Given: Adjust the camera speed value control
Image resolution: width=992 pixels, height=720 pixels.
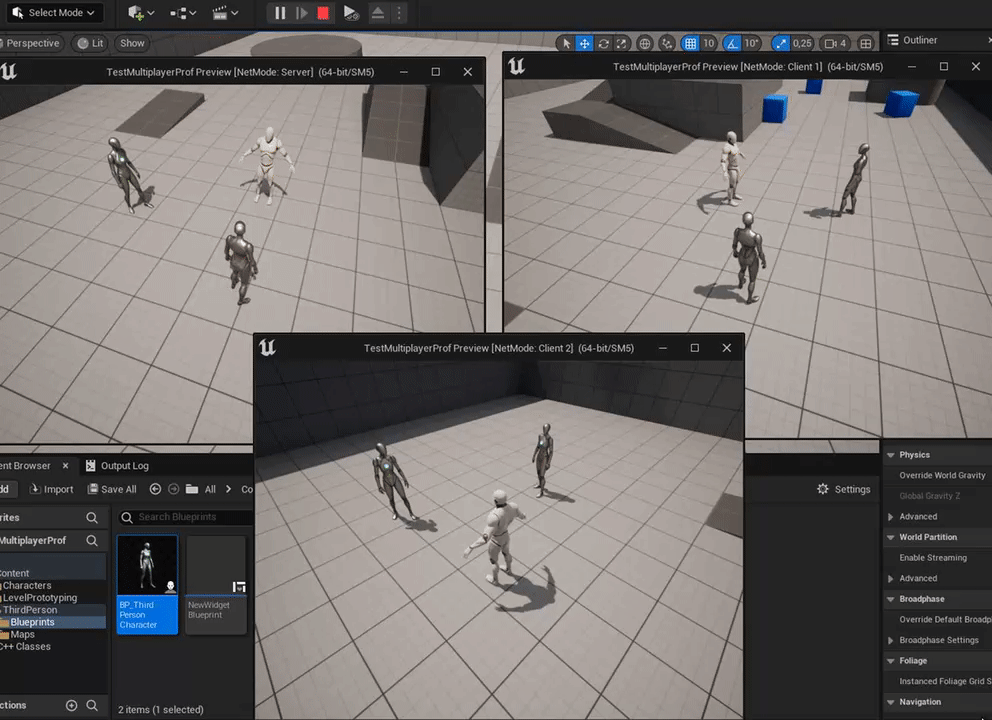Looking at the screenshot, I should click(x=834, y=42).
